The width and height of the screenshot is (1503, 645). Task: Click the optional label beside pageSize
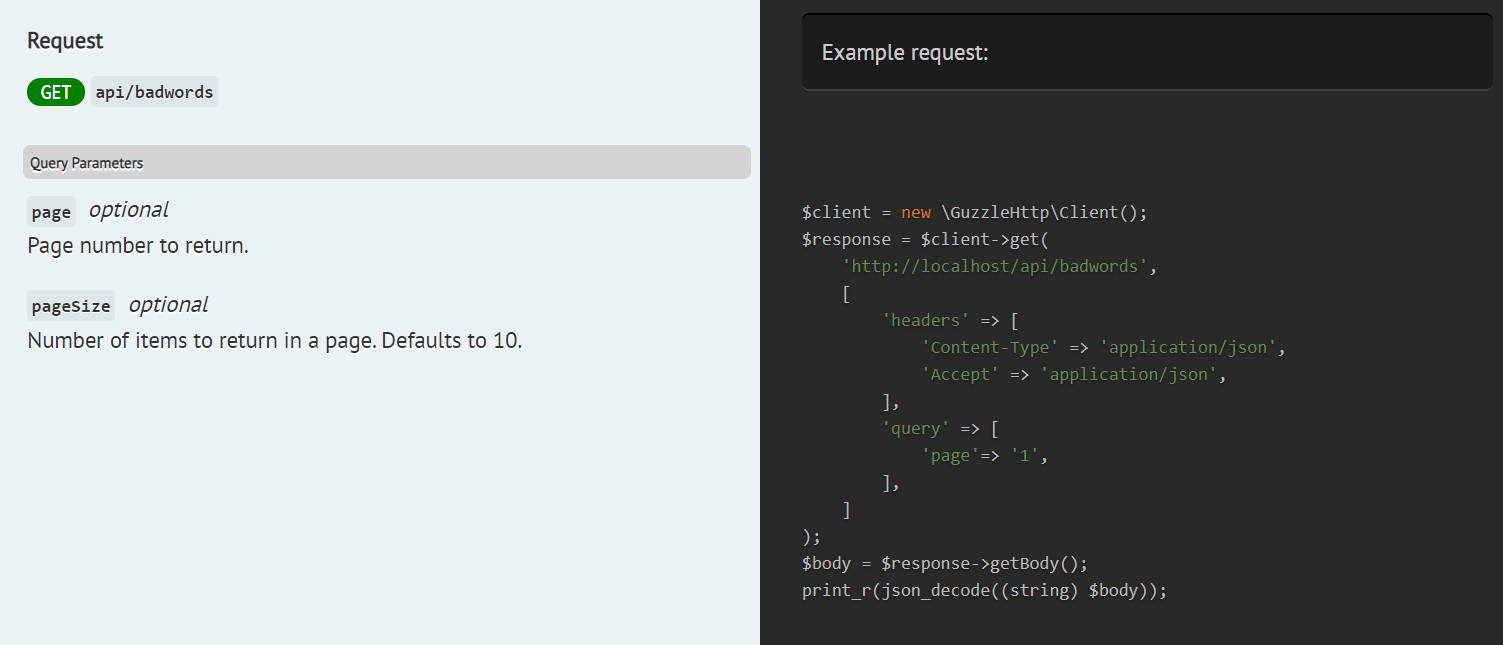[168, 305]
